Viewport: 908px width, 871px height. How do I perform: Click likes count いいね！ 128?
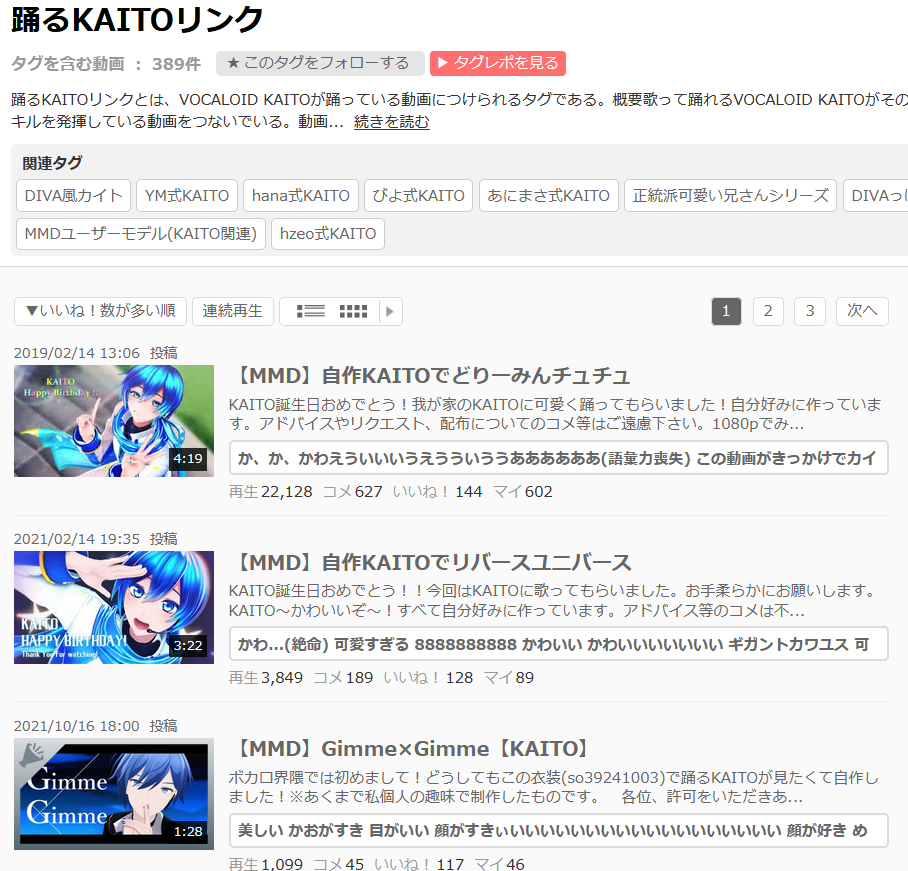(x=428, y=678)
